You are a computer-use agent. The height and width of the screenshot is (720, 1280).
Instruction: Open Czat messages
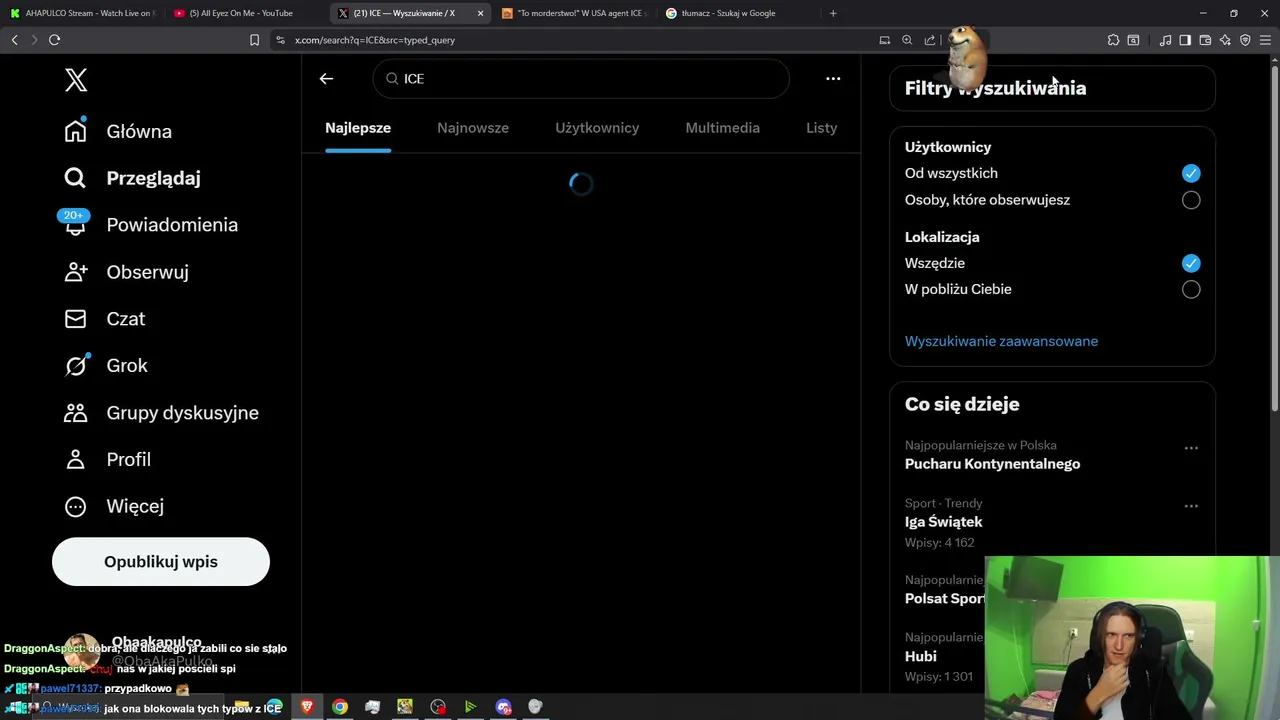(x=105, y=319)
